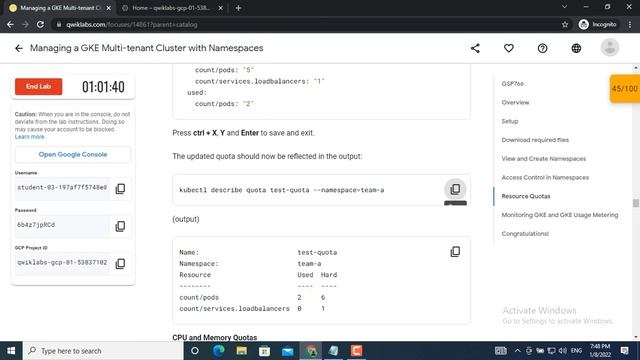Screen dimensions: 640x360
Task: Jump to Access Control in Namespaces section
Action: (x=545, y=177)
